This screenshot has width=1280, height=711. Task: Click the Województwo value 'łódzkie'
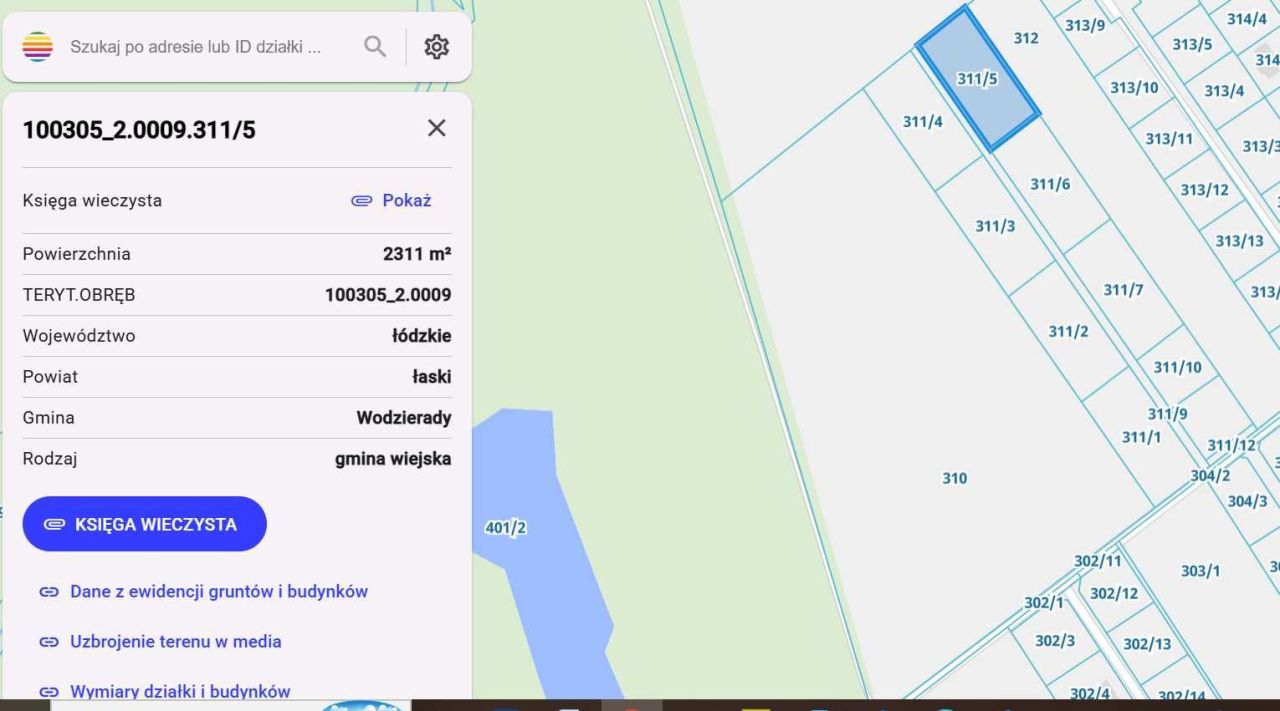422,336
